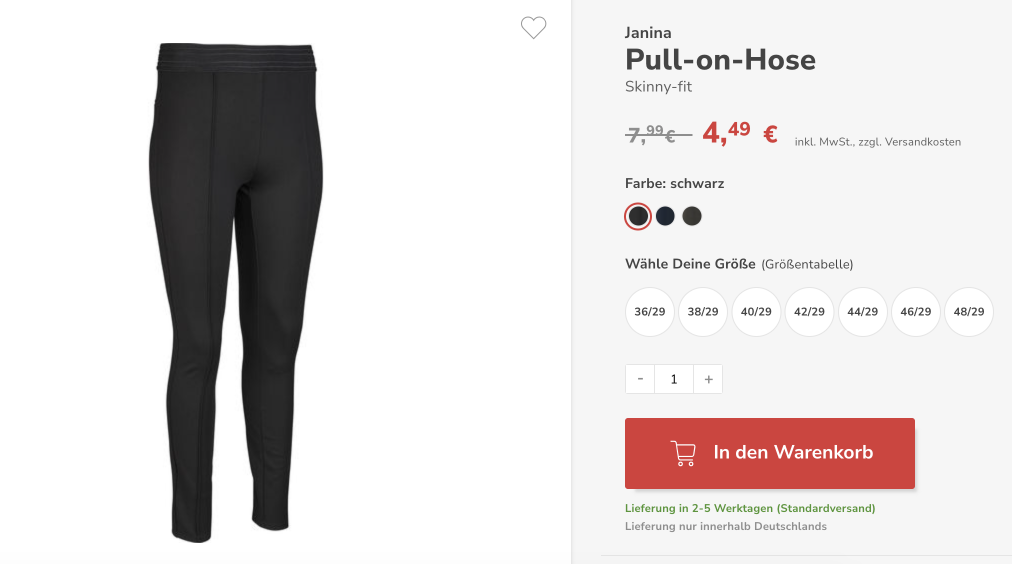Select size 36/29

point(649,312)
